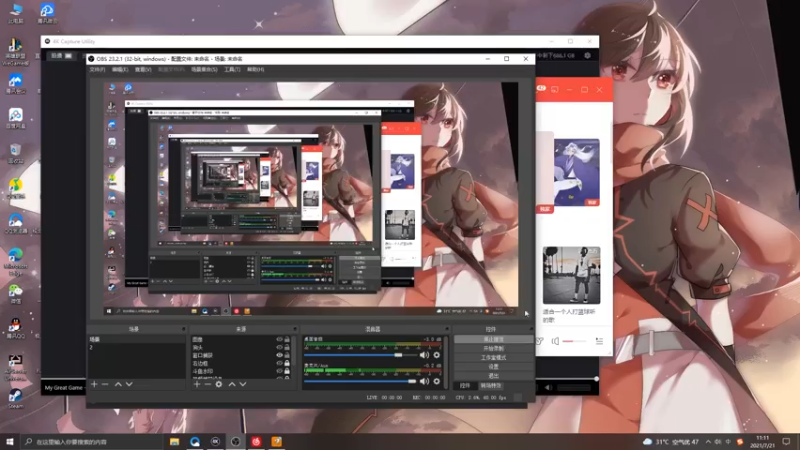The image size is (800, 450).
Task: Click the 退出 exit button in OBS
Action: click(493, 376)
